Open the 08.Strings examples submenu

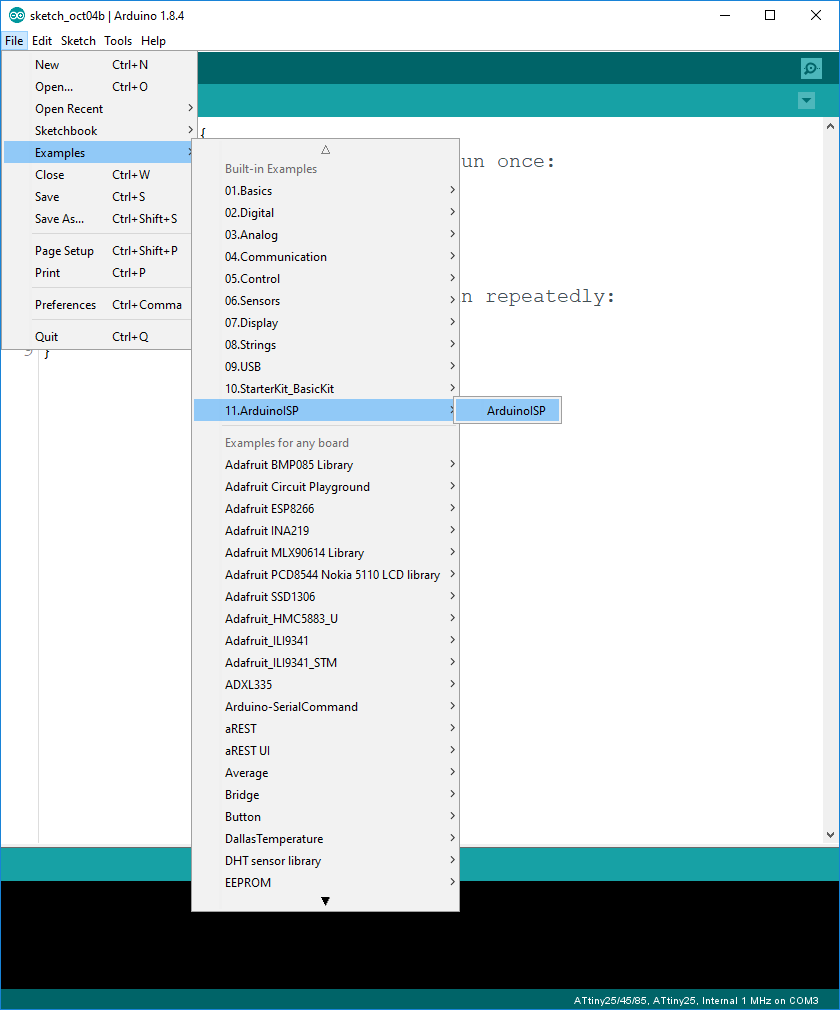326,345
